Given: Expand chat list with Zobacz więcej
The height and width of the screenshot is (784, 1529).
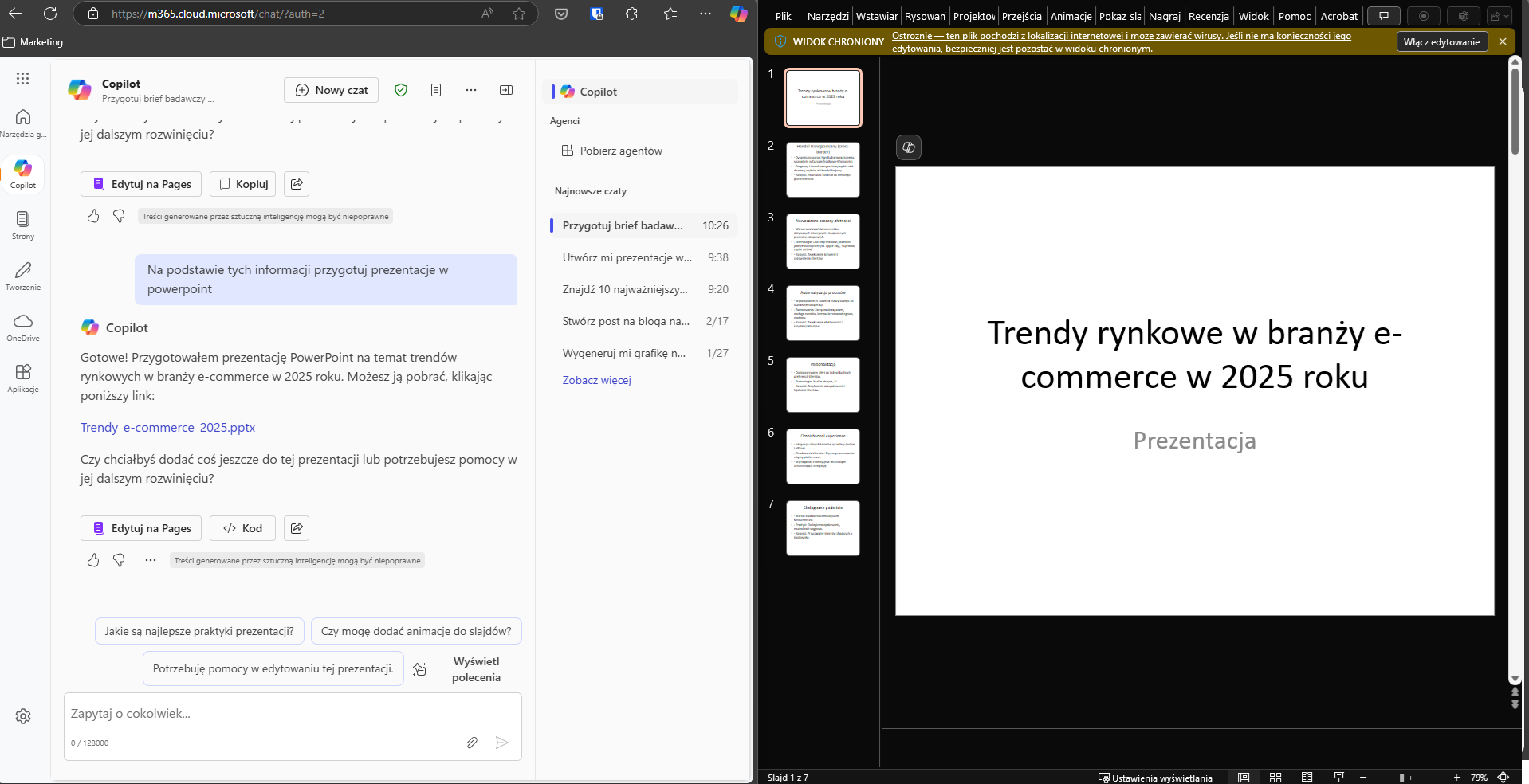Looking at the screenshot, I should pos(596,380).
